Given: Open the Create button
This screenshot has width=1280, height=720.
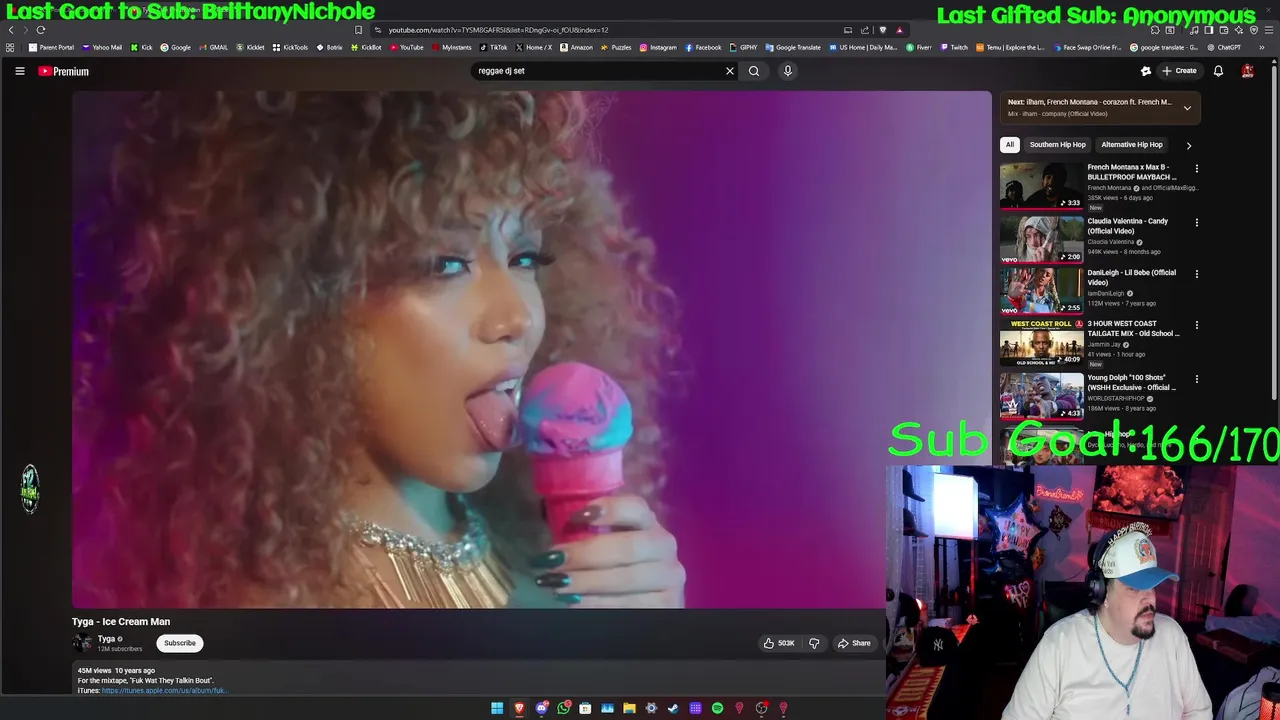Looking at the screenshot, I should pyautogui.click(x=1179, y=71).
